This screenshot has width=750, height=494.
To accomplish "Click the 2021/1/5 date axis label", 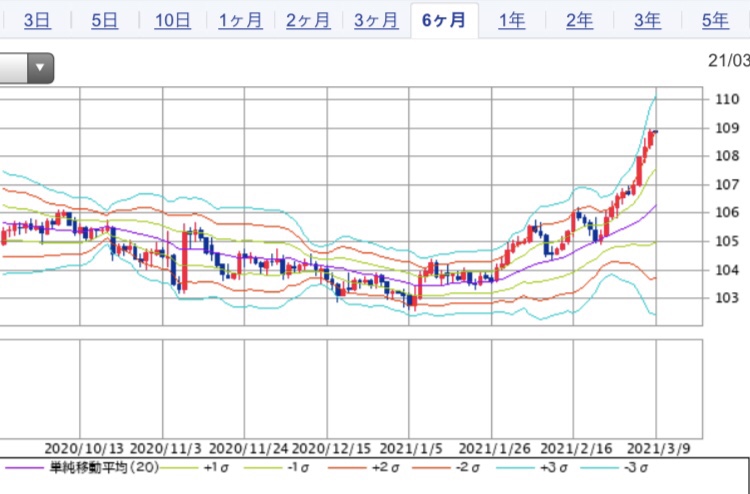I will coord(411,449).
